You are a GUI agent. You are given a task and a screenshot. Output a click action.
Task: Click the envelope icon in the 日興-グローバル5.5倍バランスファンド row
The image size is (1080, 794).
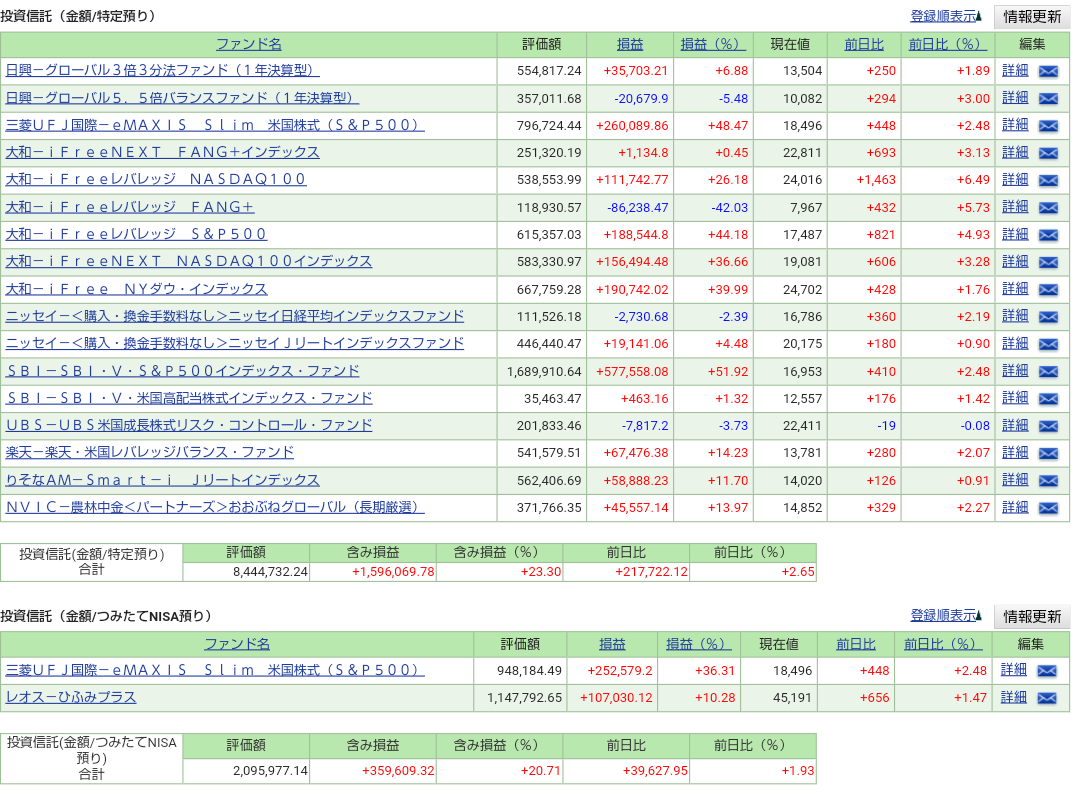1048,98
